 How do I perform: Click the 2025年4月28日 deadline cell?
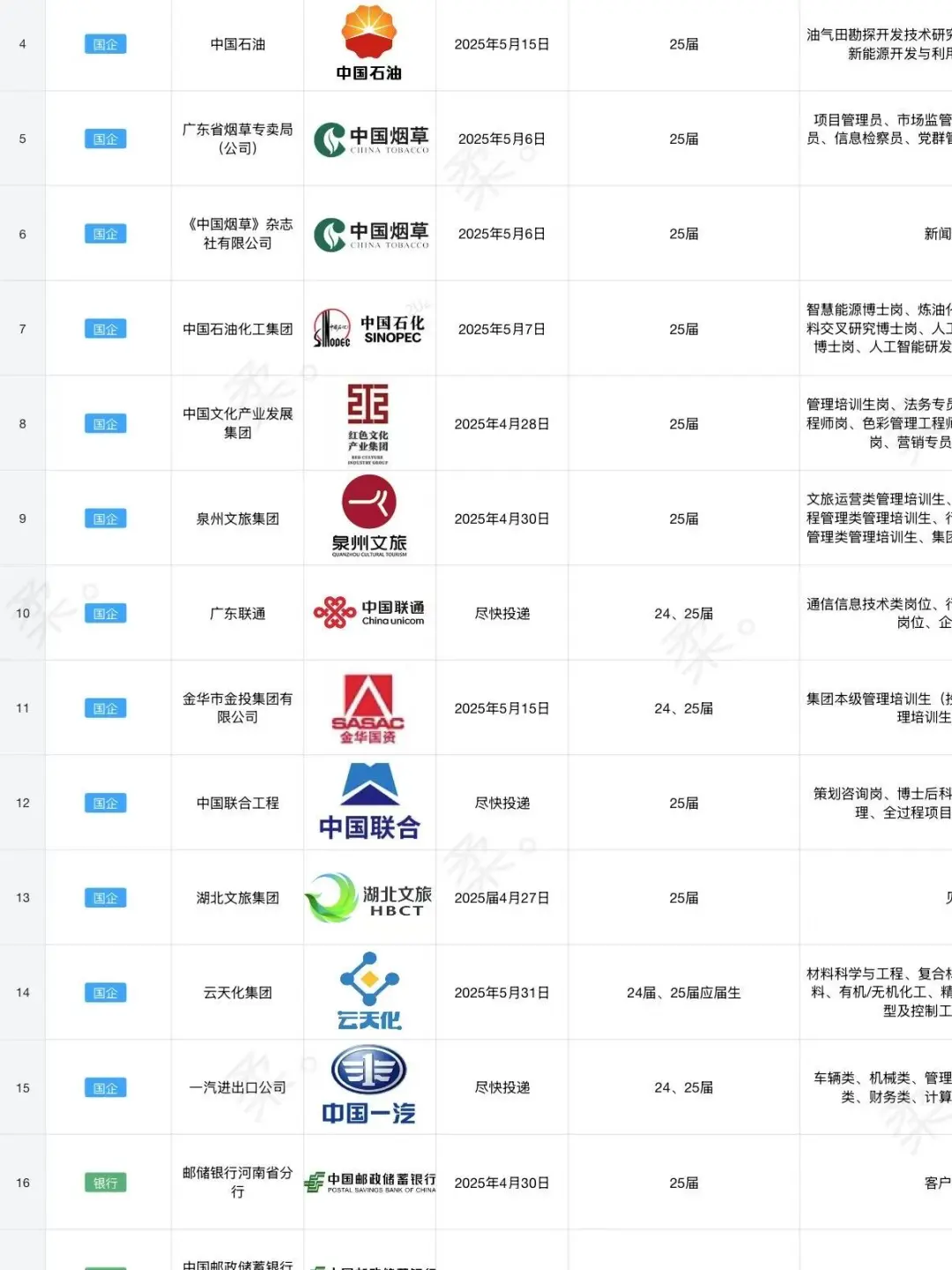click(502, 423)
